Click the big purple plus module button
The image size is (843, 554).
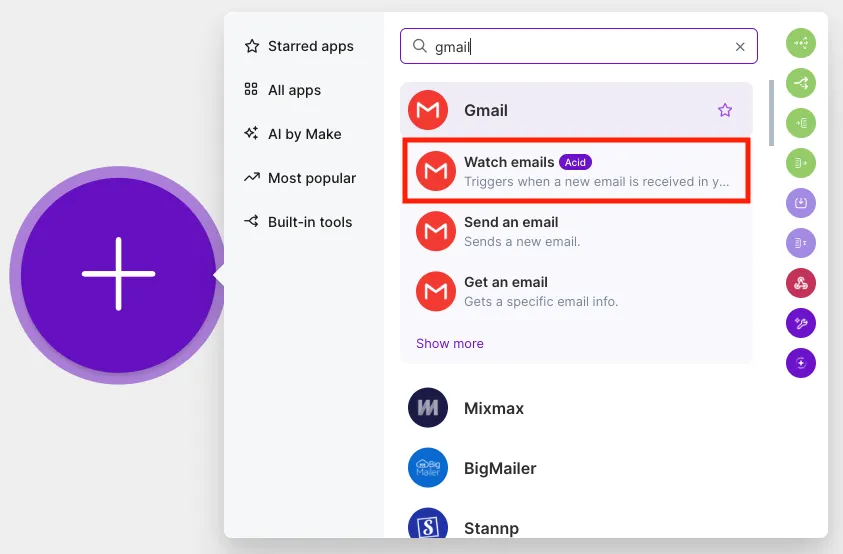pyautogui.click(x=118, y=275)
